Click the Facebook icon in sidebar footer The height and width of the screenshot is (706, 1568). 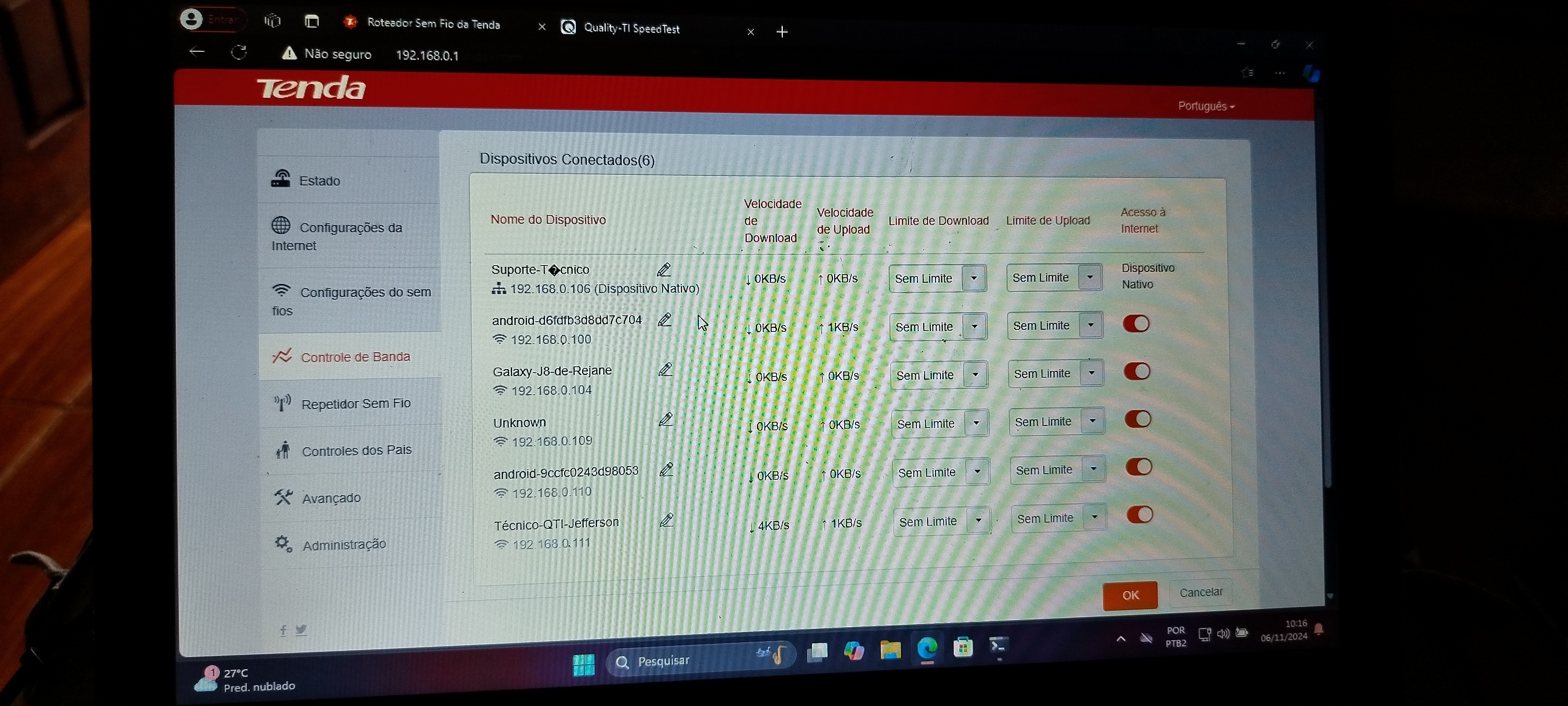coord(283,630)
